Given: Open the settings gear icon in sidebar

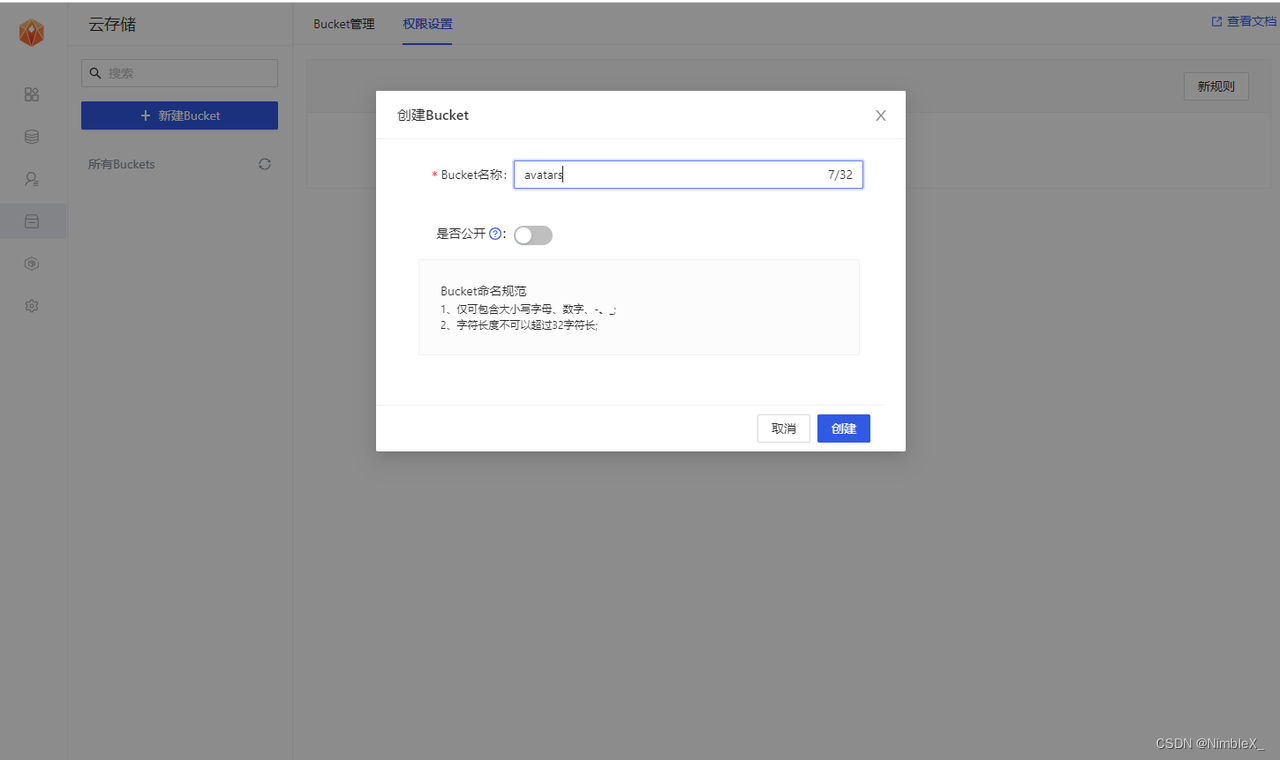Looking at the screenshot, I should [x=31, y=306].
